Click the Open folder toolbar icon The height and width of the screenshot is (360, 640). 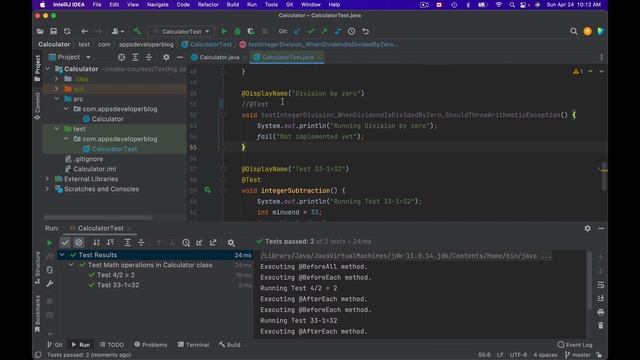pyautogui.click(x=40, y=31)
